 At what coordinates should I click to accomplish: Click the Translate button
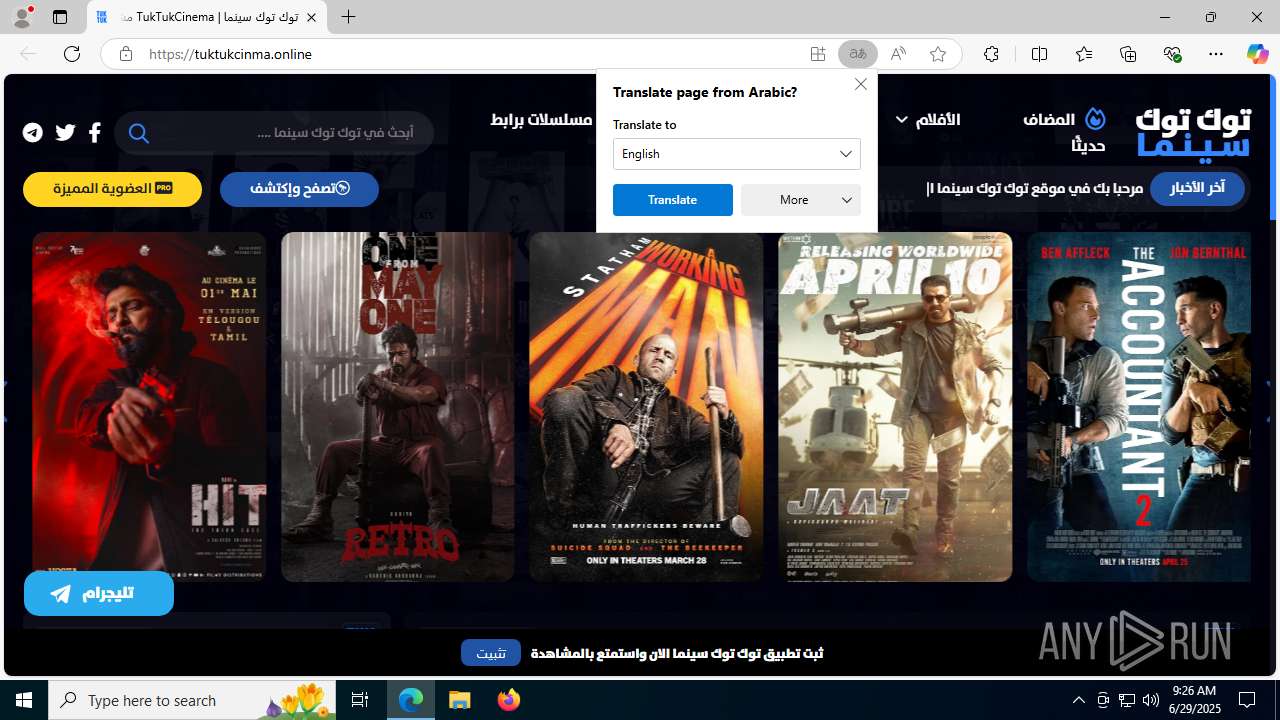coord(673,200)
